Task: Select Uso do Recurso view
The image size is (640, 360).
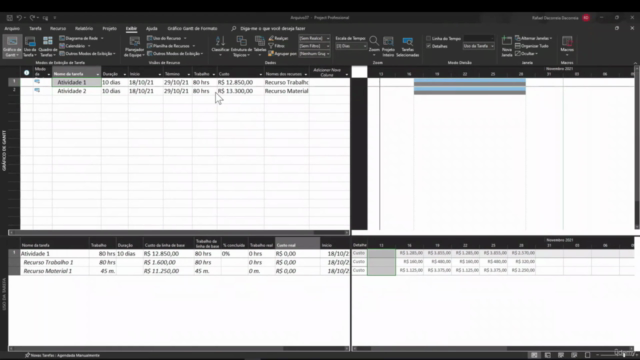Action: click(167, 38)
